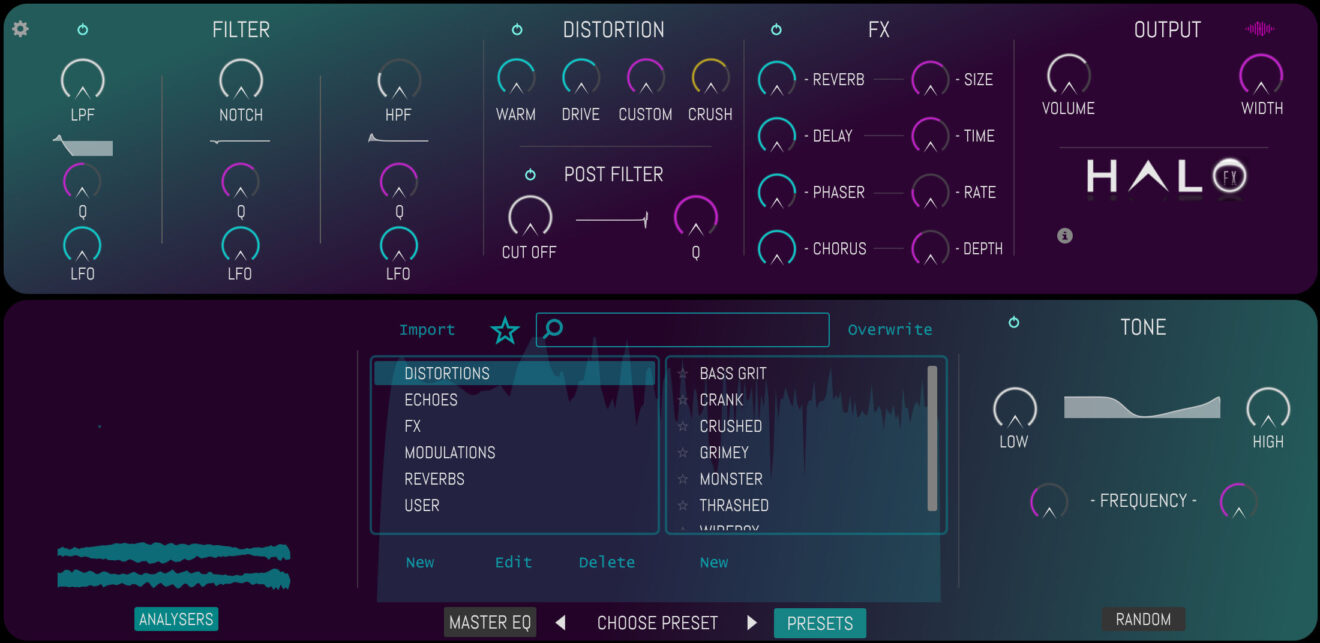Click the right arrow beside CHOOSE PRESET

752,622
